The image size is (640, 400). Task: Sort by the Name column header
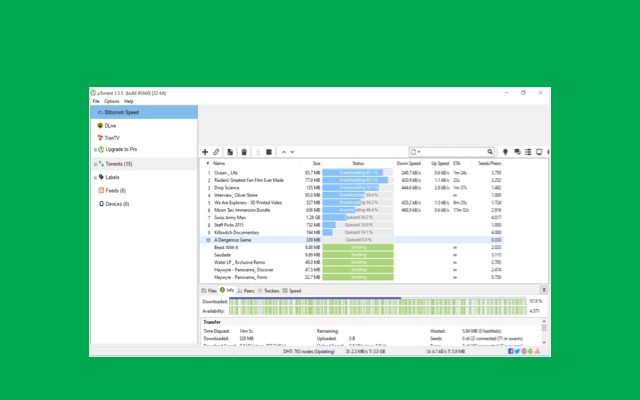(219, 163)
